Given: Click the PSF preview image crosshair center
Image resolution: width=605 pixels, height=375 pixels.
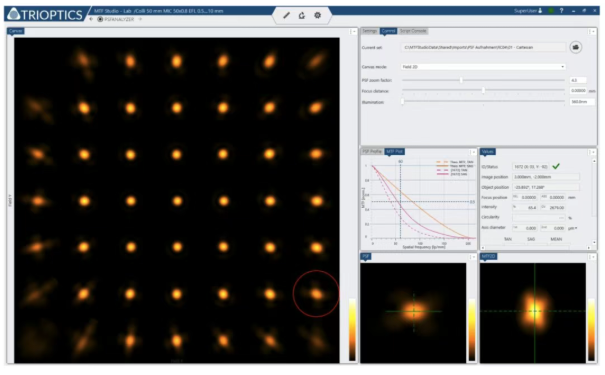Looking at the screenshot, I should (414, 311).
